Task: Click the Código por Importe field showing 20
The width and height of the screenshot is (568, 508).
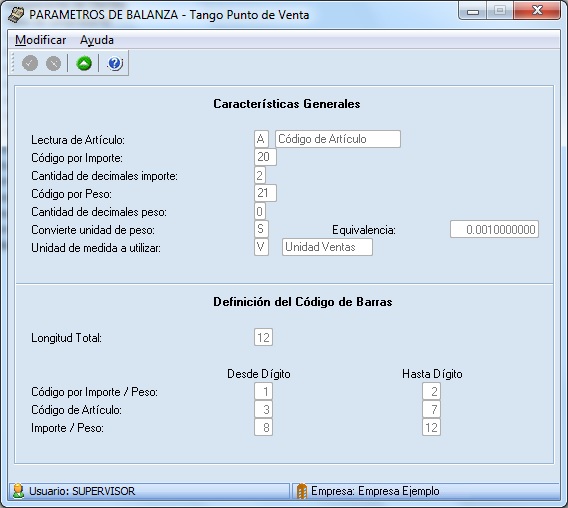Action: click(265, 157)
